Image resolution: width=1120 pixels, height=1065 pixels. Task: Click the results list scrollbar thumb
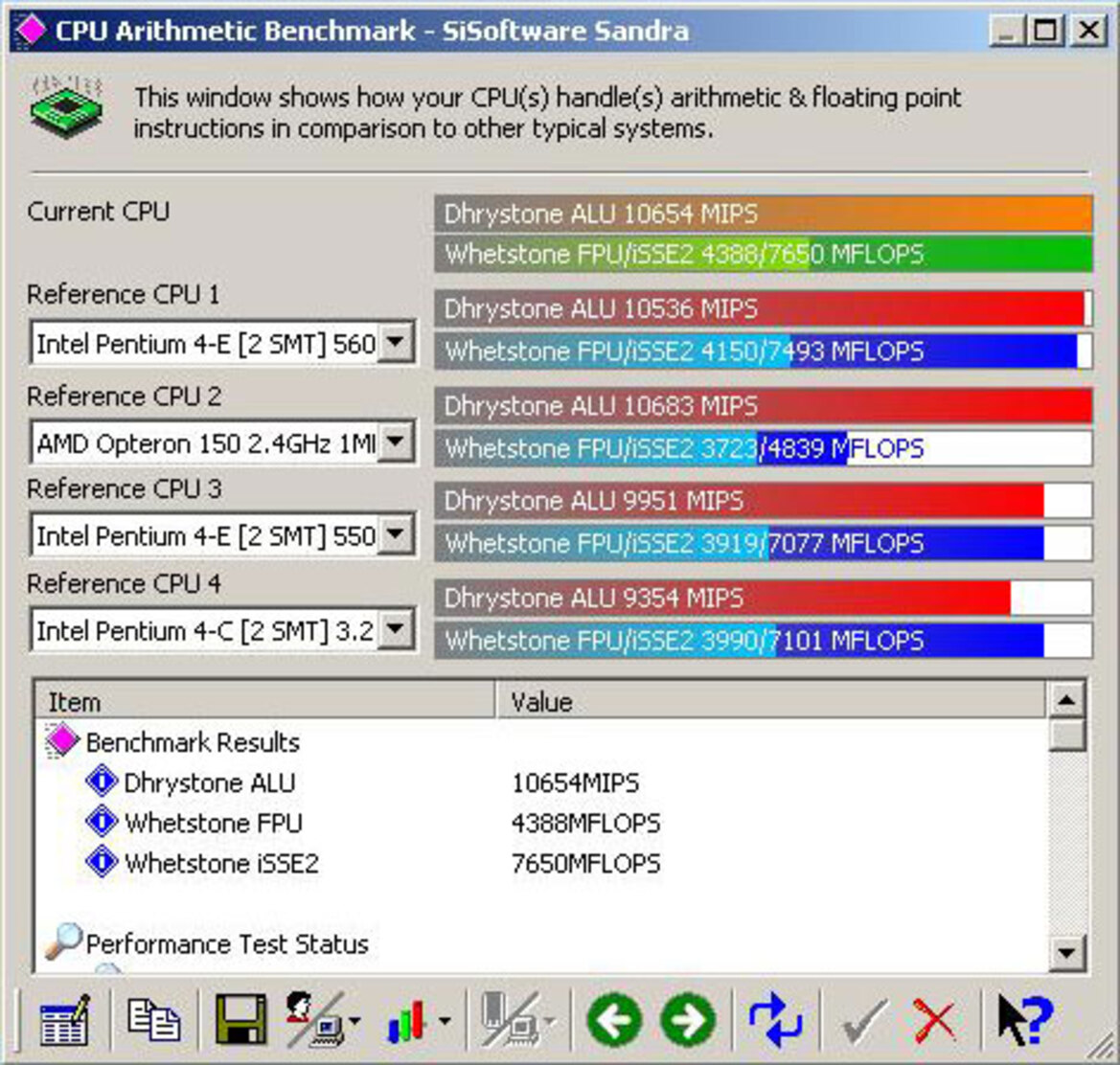1068,735
